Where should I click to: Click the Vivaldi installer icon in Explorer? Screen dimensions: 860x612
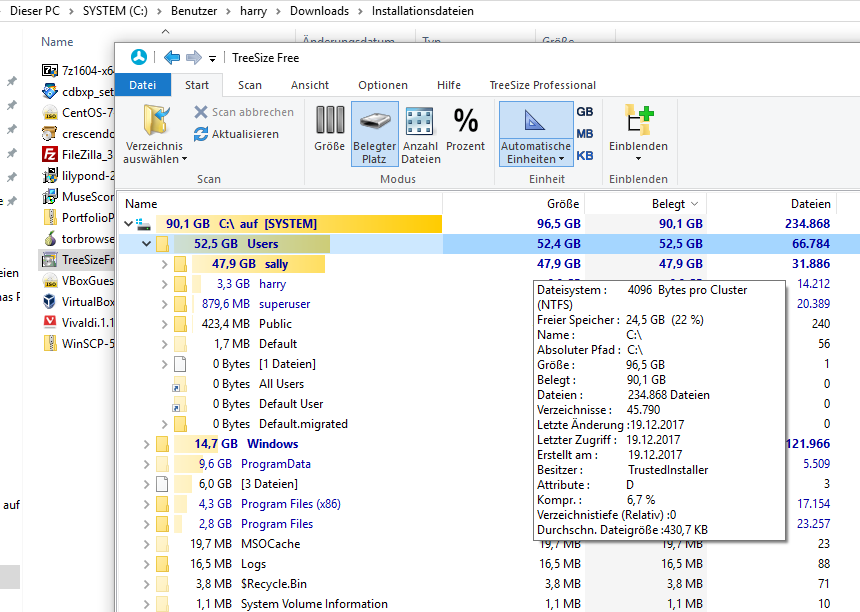tap(50, 322)
